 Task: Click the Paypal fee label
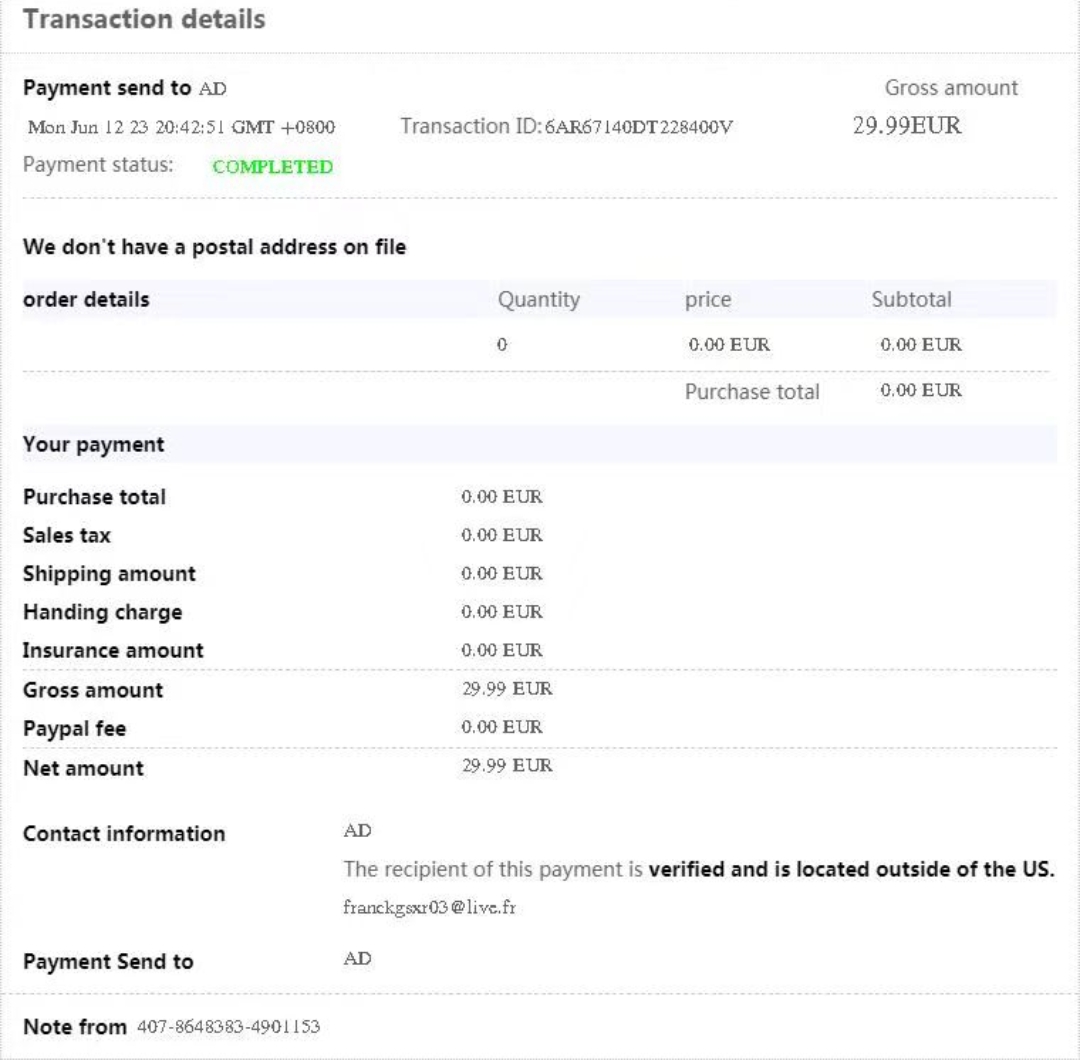[75, 729]
